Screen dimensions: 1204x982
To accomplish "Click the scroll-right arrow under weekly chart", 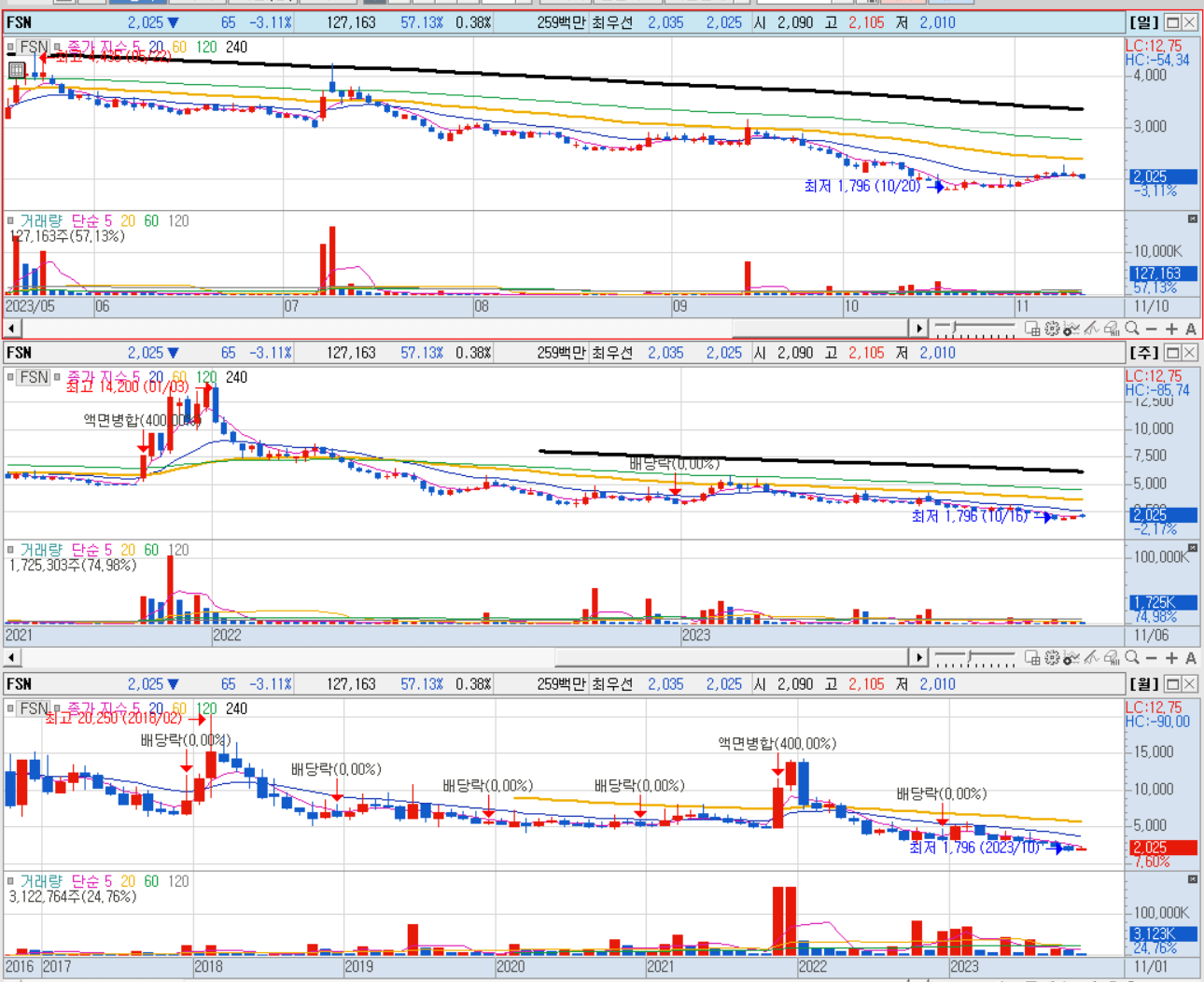I will [x=919, y=658].
